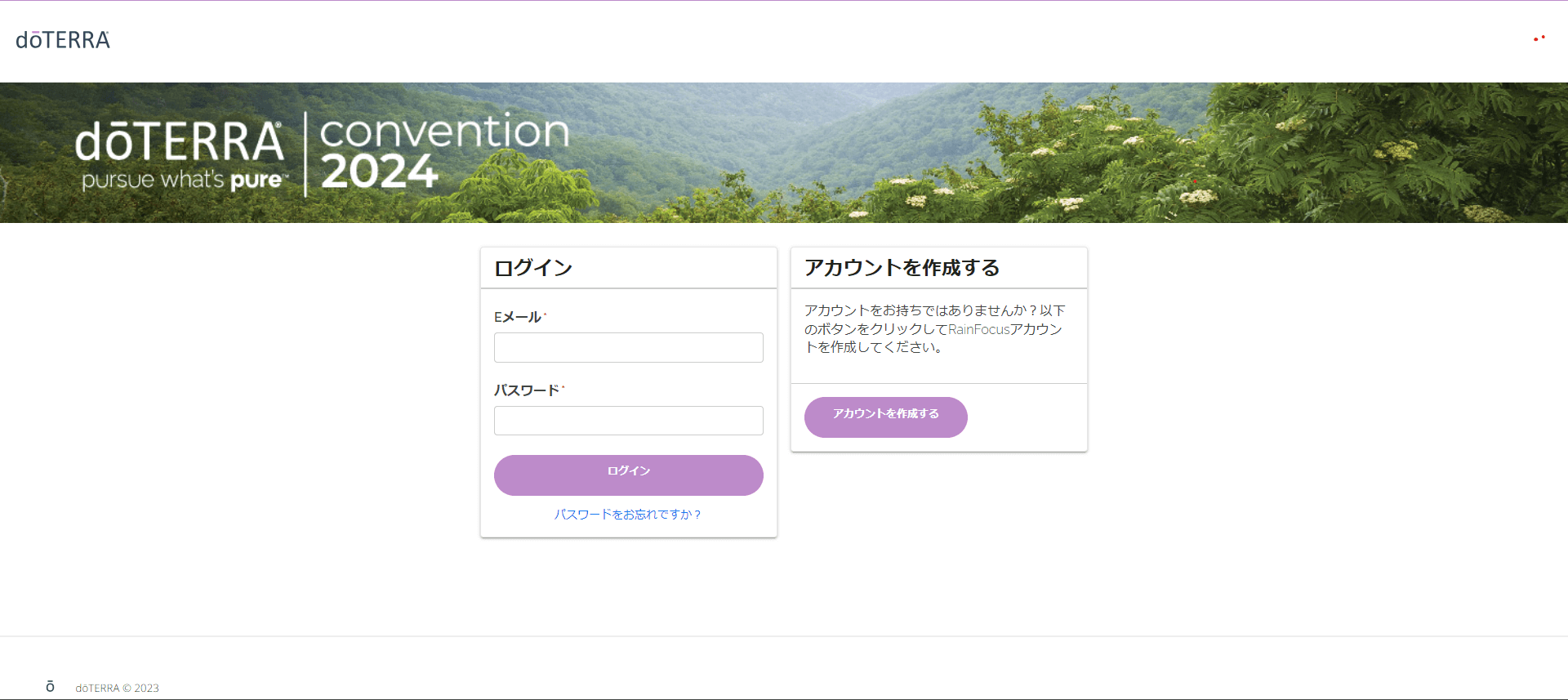Click the doTERRA logo in the header
1568x700 pixels.
point(63,40)
